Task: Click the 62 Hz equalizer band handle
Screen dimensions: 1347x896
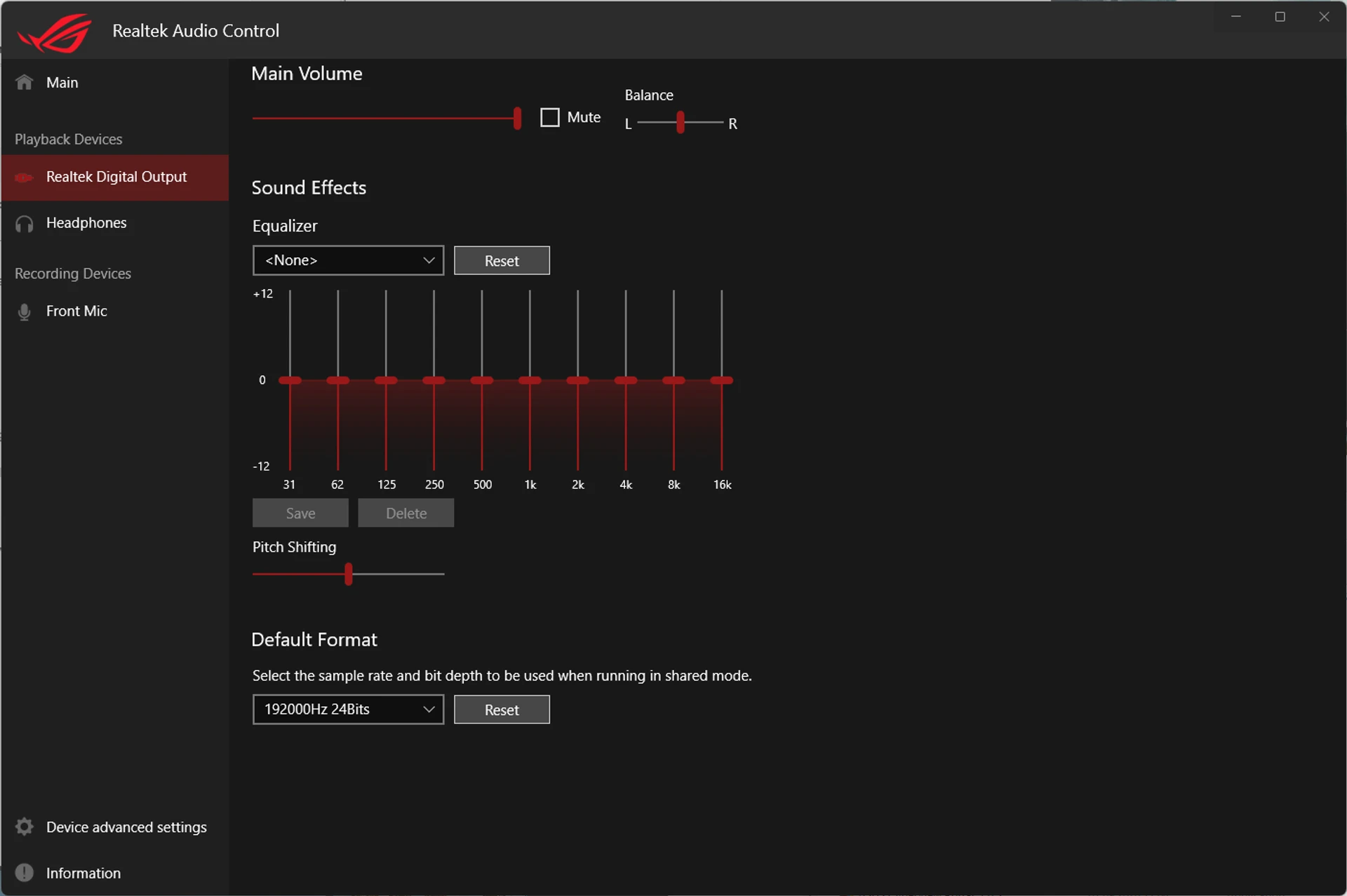Action: tap(337, 380)
